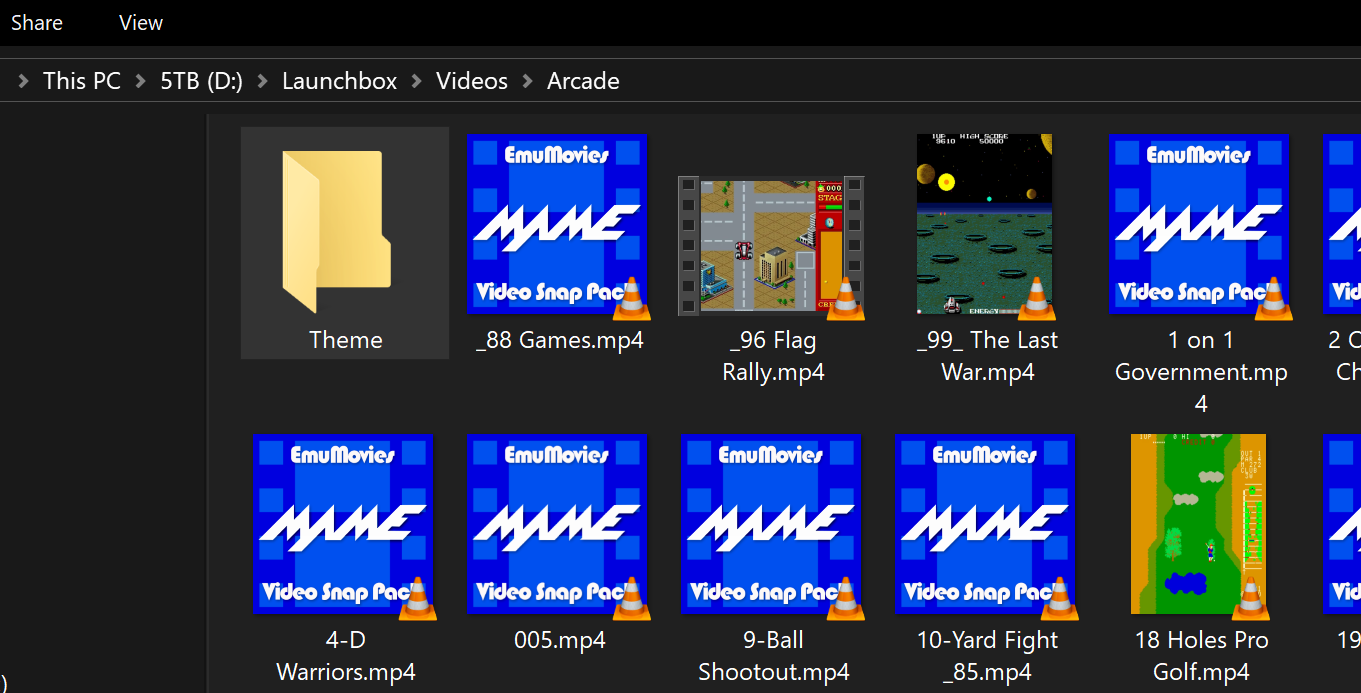Click the VLC cone on _96 Flag Rally.mp4
The height and width of the screenshot is (693, 1361).
point(845,298)
